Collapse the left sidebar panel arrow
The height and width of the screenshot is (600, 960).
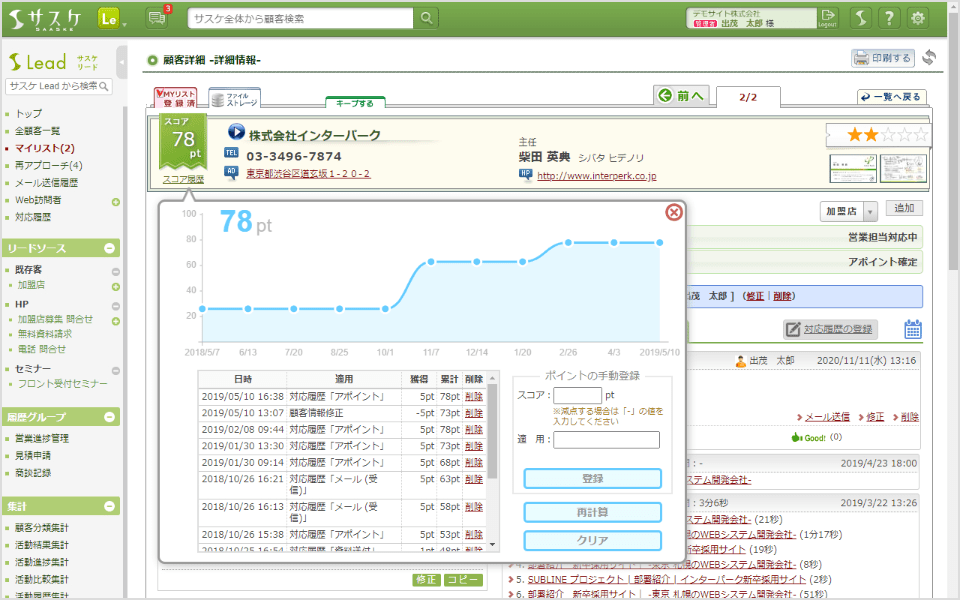coord(121,62)
